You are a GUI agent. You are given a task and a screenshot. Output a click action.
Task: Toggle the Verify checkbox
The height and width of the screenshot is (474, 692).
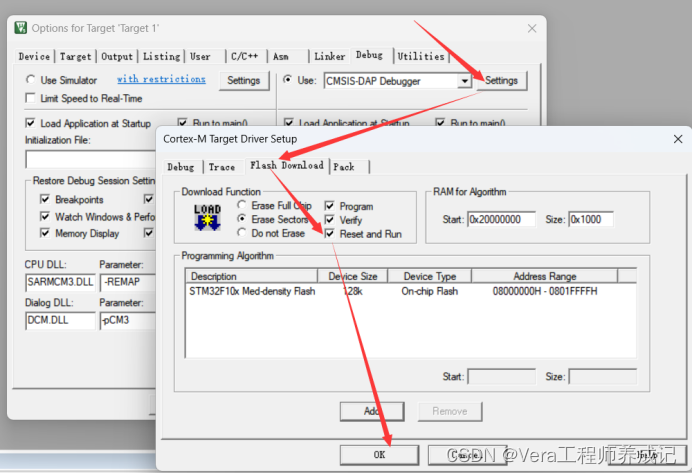(329, 219)
